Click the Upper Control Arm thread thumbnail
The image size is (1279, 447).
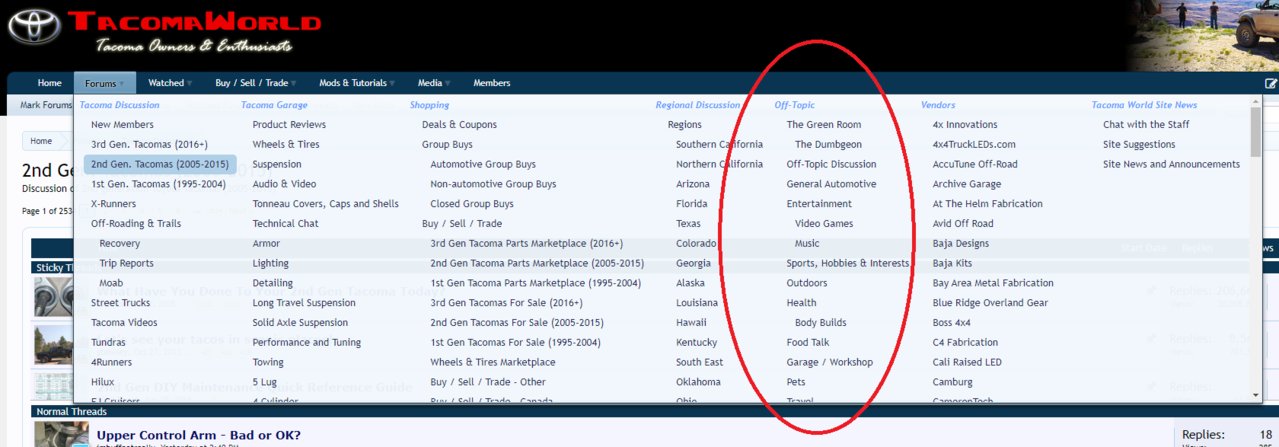coord(59,434)
